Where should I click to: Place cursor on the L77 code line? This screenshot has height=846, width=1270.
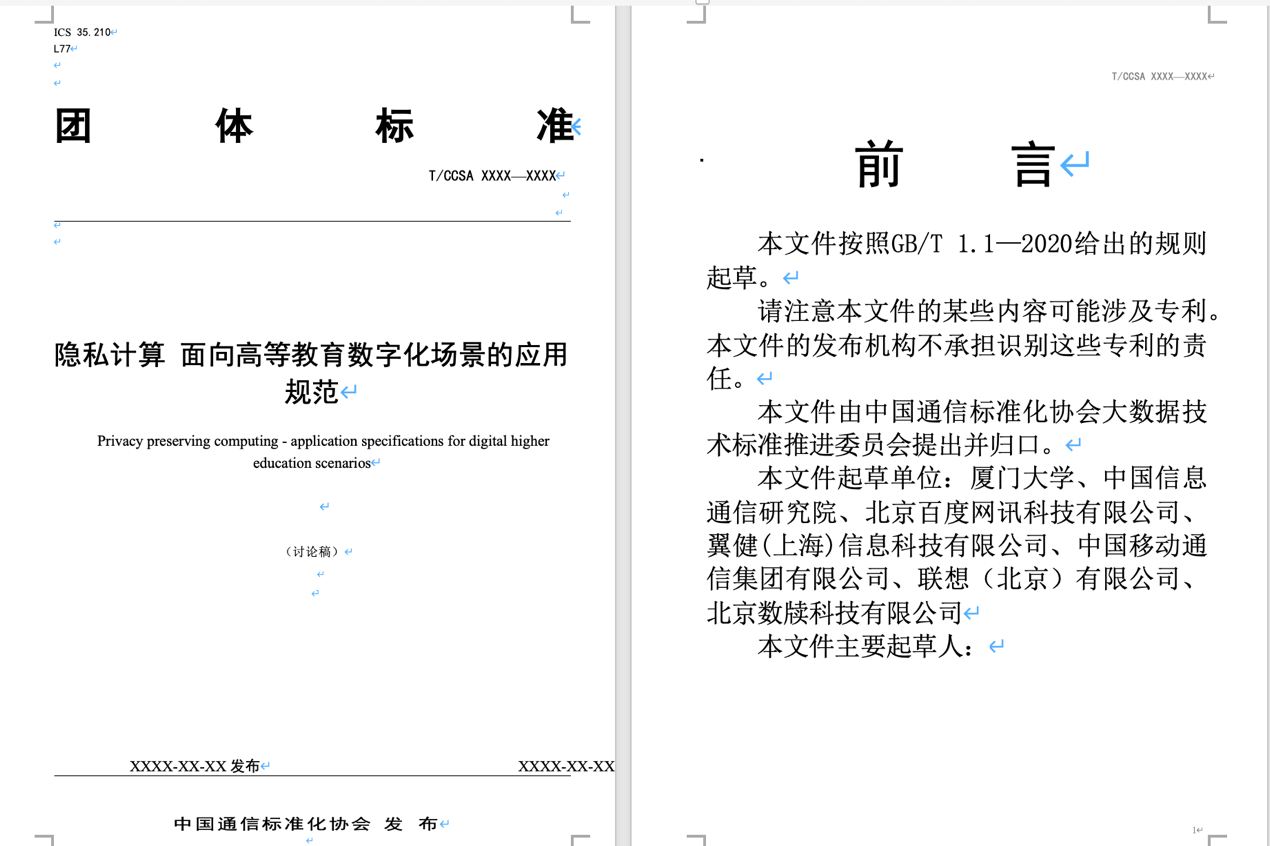(62, 48)
